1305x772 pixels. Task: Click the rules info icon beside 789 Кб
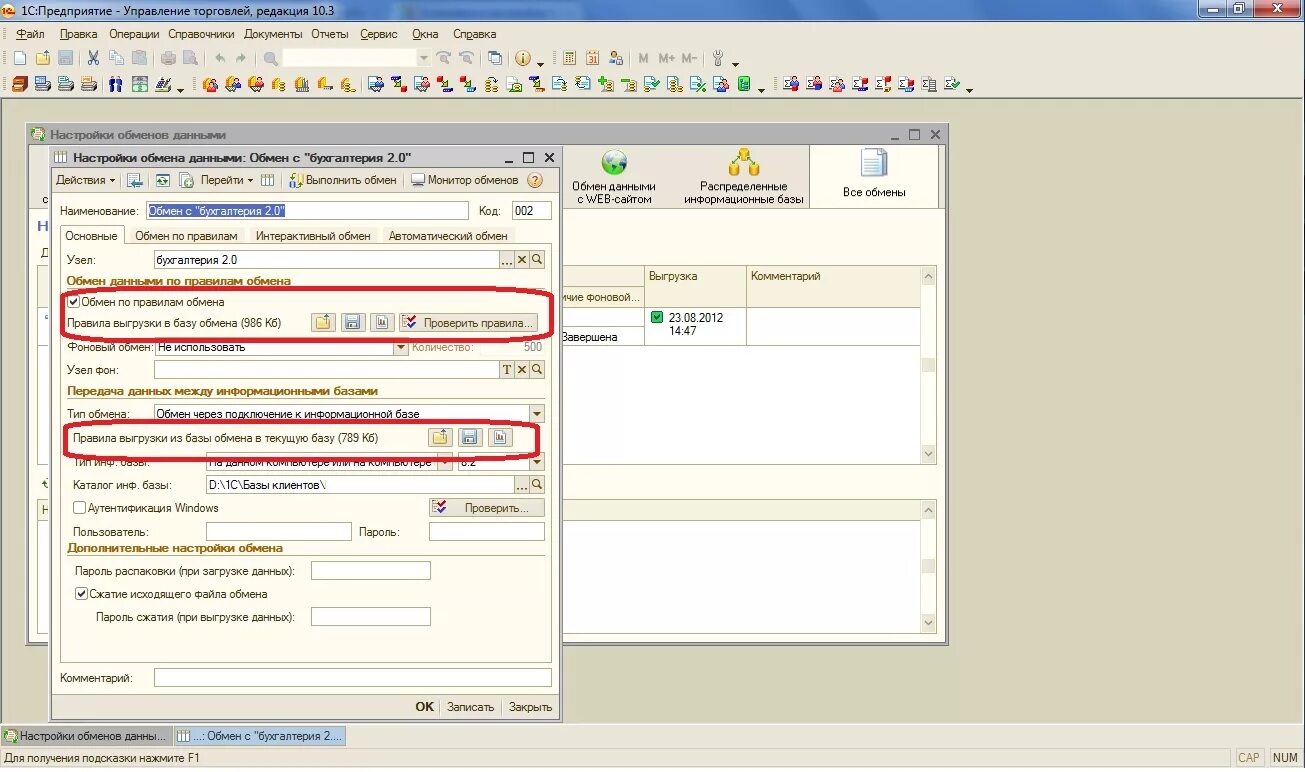500,437
